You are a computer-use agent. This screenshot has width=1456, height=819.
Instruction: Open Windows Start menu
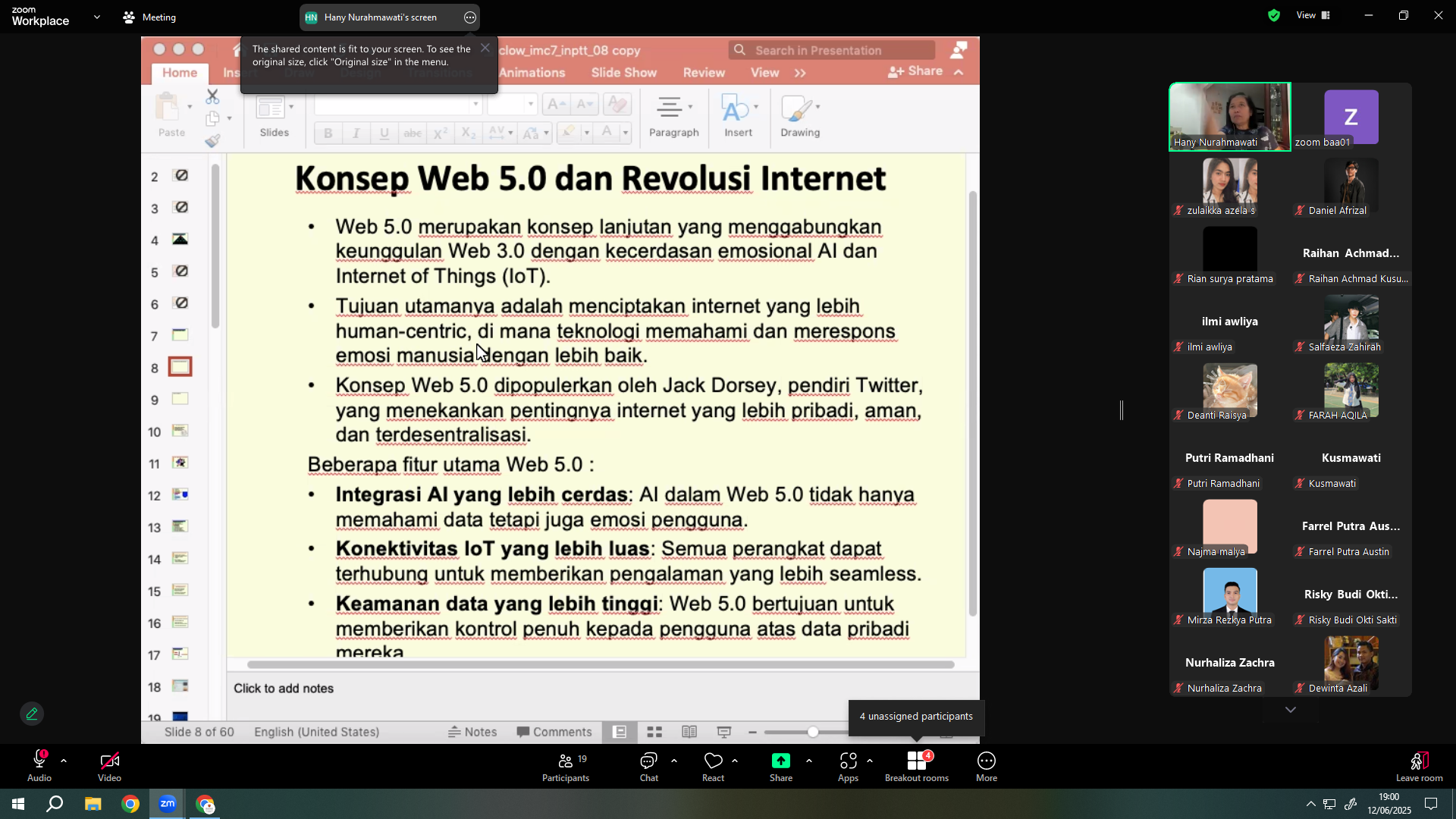(x=18, y=804)
